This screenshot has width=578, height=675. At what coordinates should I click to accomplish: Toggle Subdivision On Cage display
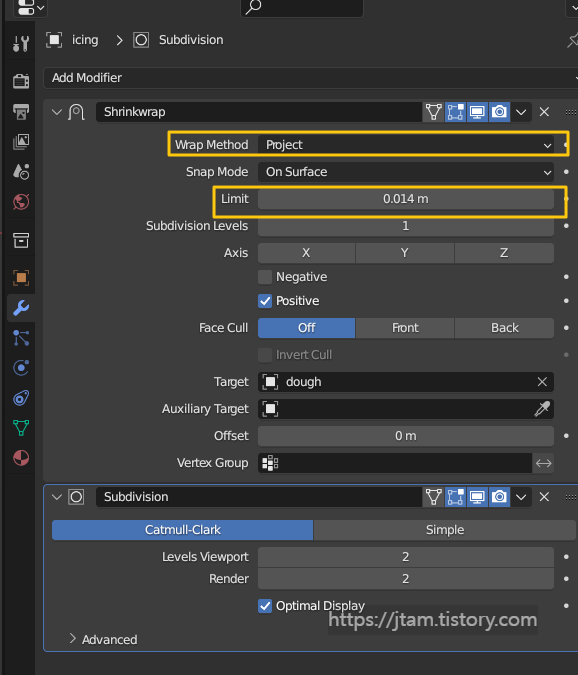(x=433, y=497)
